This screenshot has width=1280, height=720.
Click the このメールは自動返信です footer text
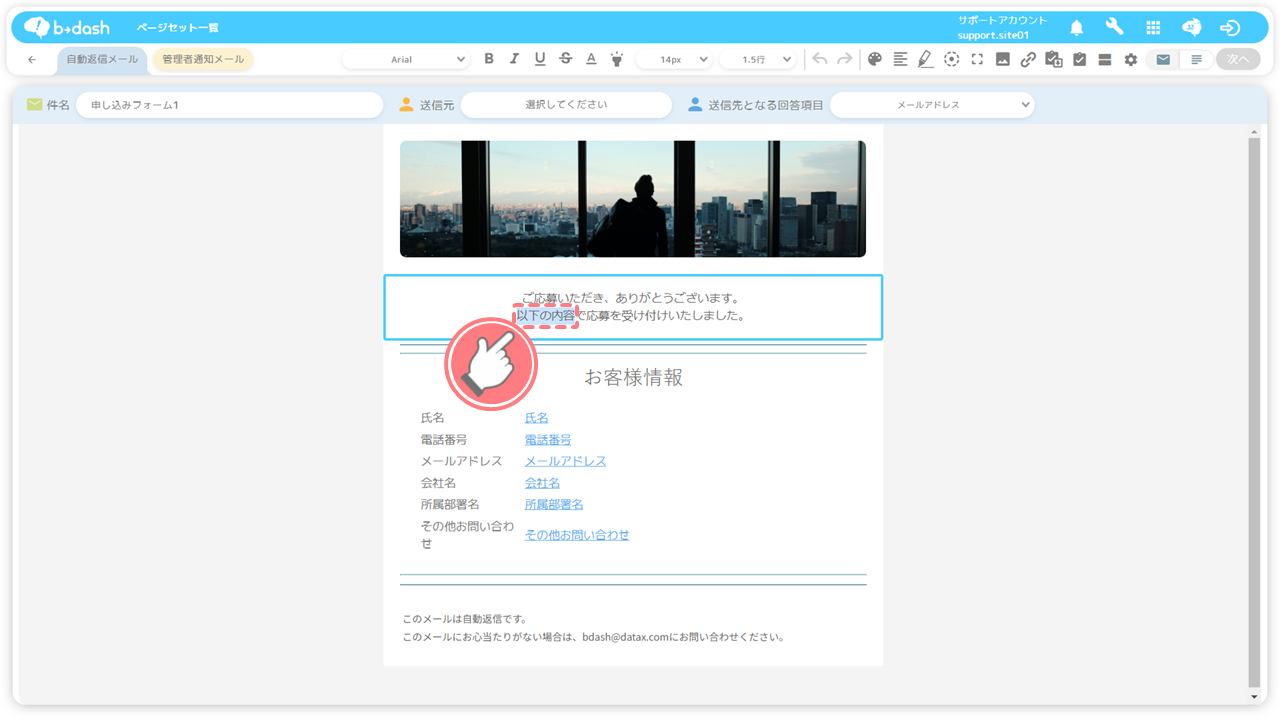pos(465,619)
